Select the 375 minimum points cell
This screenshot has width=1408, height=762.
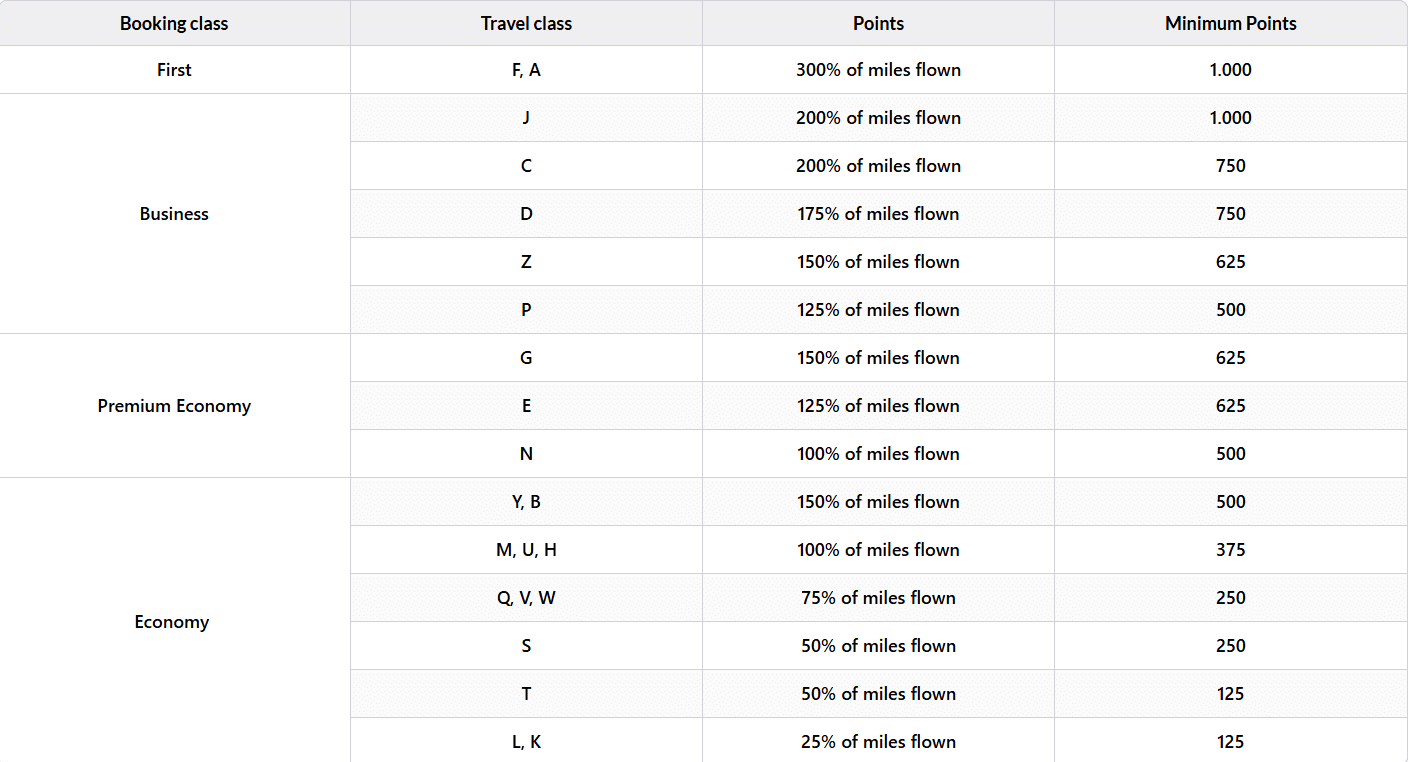1230,550
